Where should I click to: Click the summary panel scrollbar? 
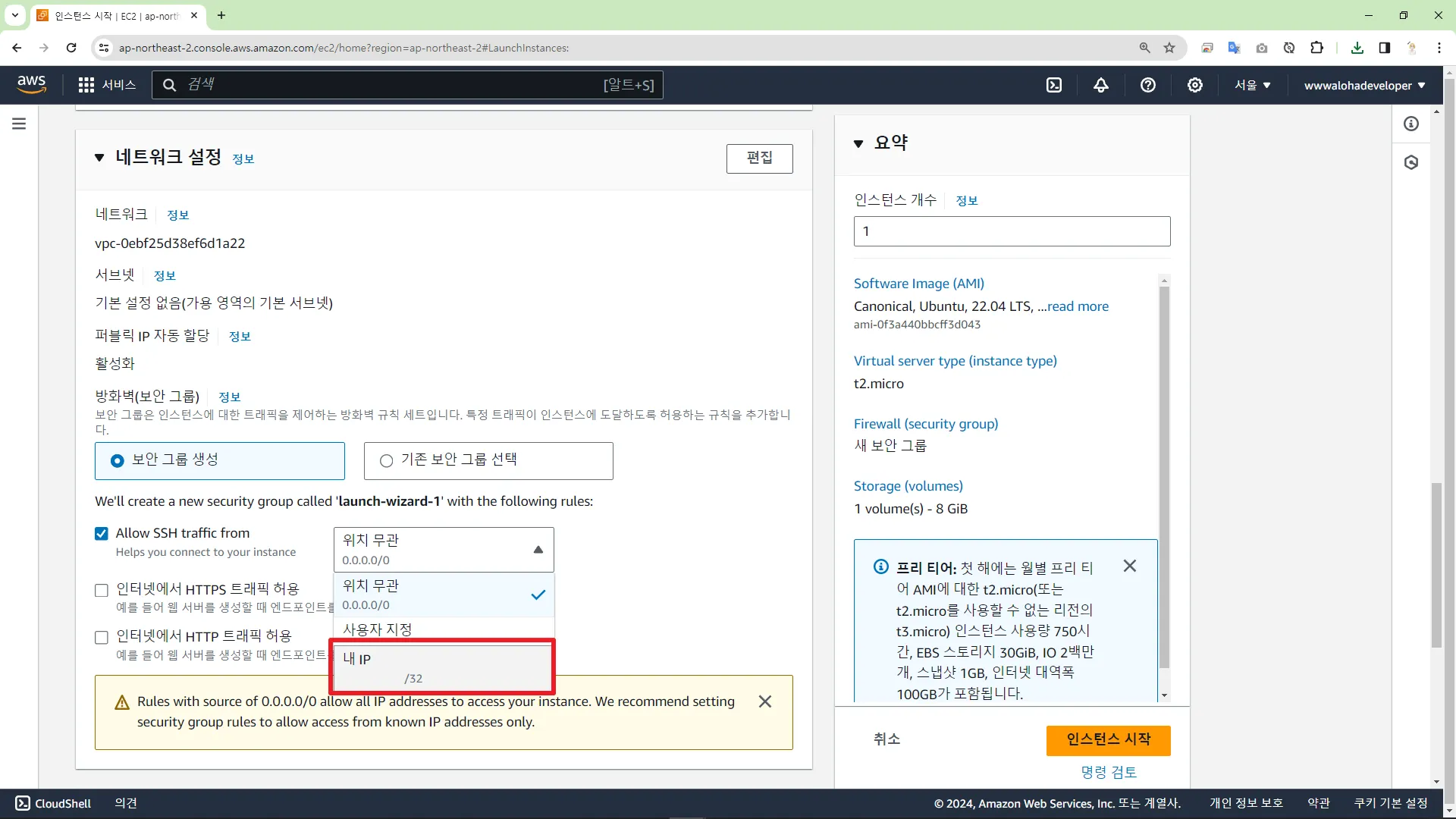click(x=1164, y=478)
